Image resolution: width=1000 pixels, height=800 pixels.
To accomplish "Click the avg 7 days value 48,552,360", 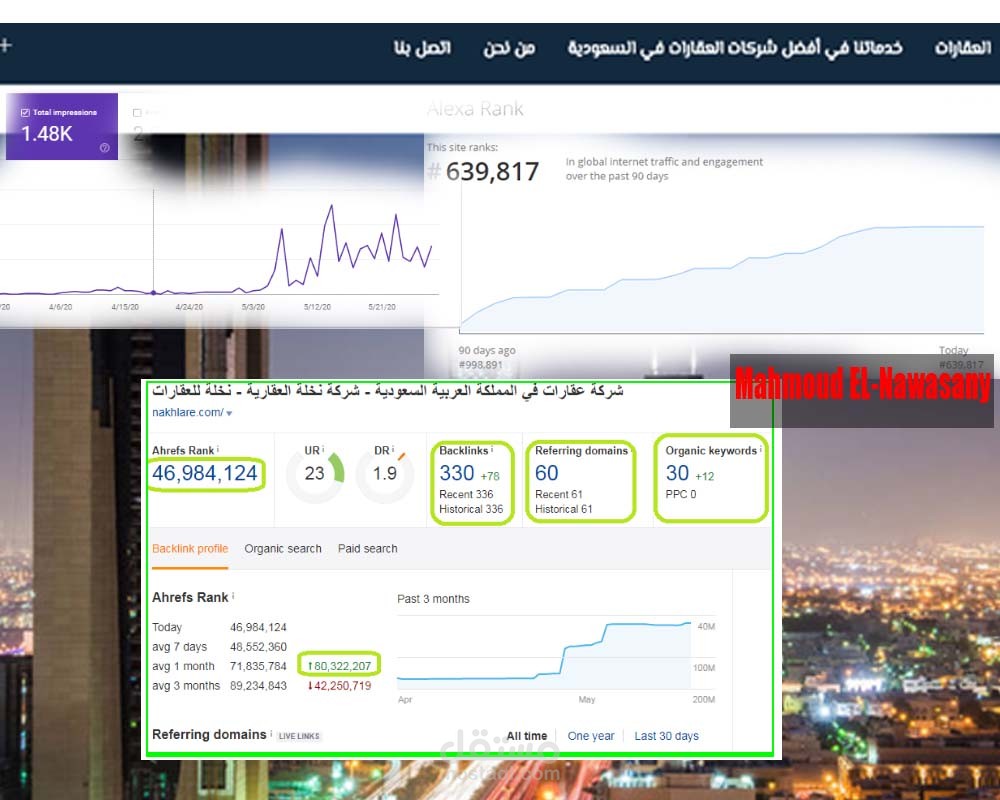I will point(258,647).
